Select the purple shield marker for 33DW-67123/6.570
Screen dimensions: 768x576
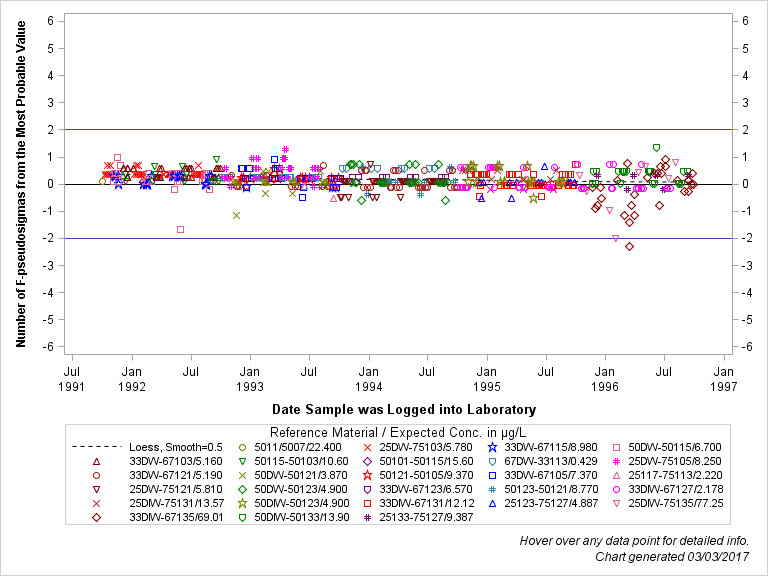pos(367,489)
